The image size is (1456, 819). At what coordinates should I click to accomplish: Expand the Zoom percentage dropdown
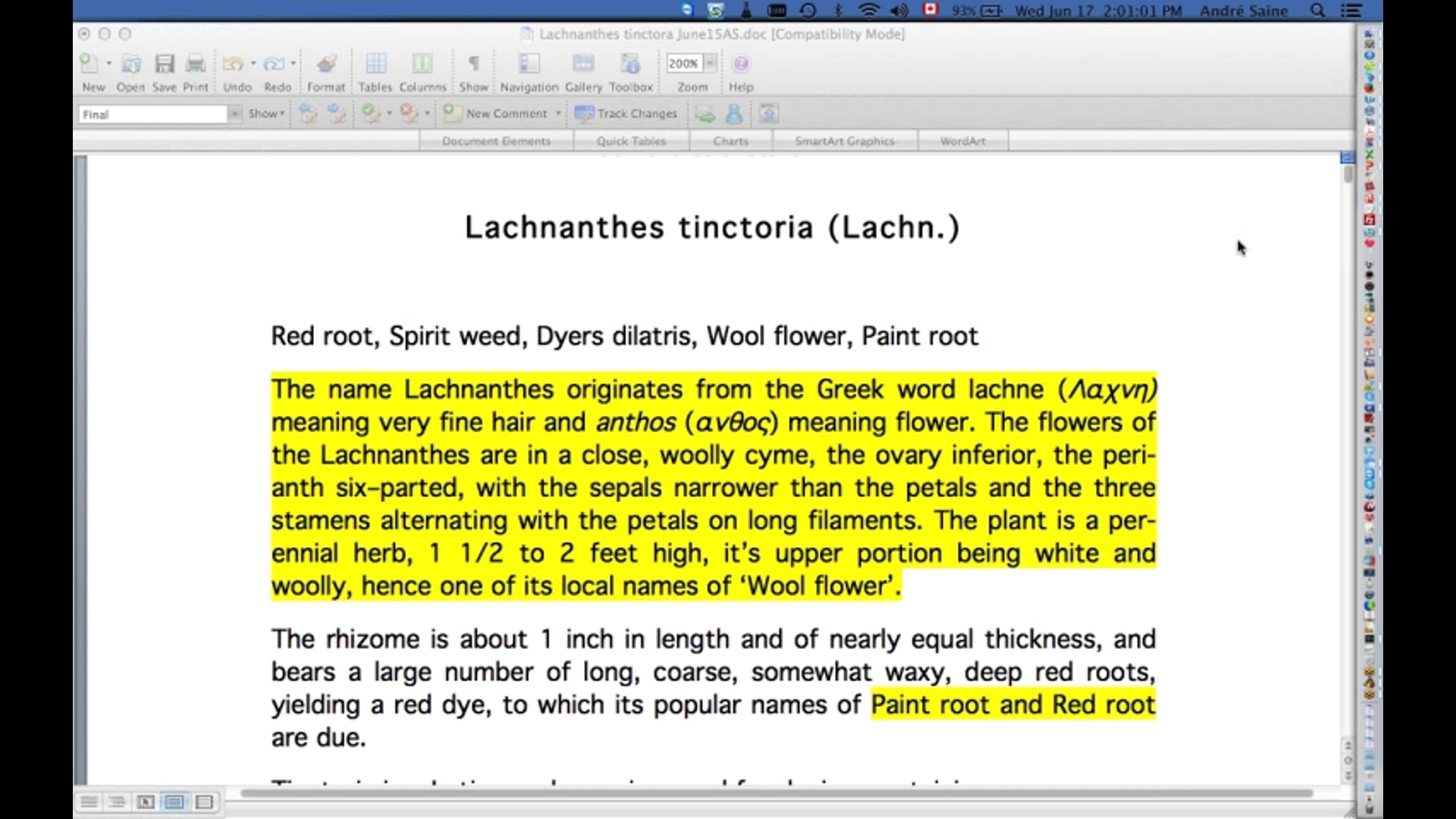pos(711,64)
